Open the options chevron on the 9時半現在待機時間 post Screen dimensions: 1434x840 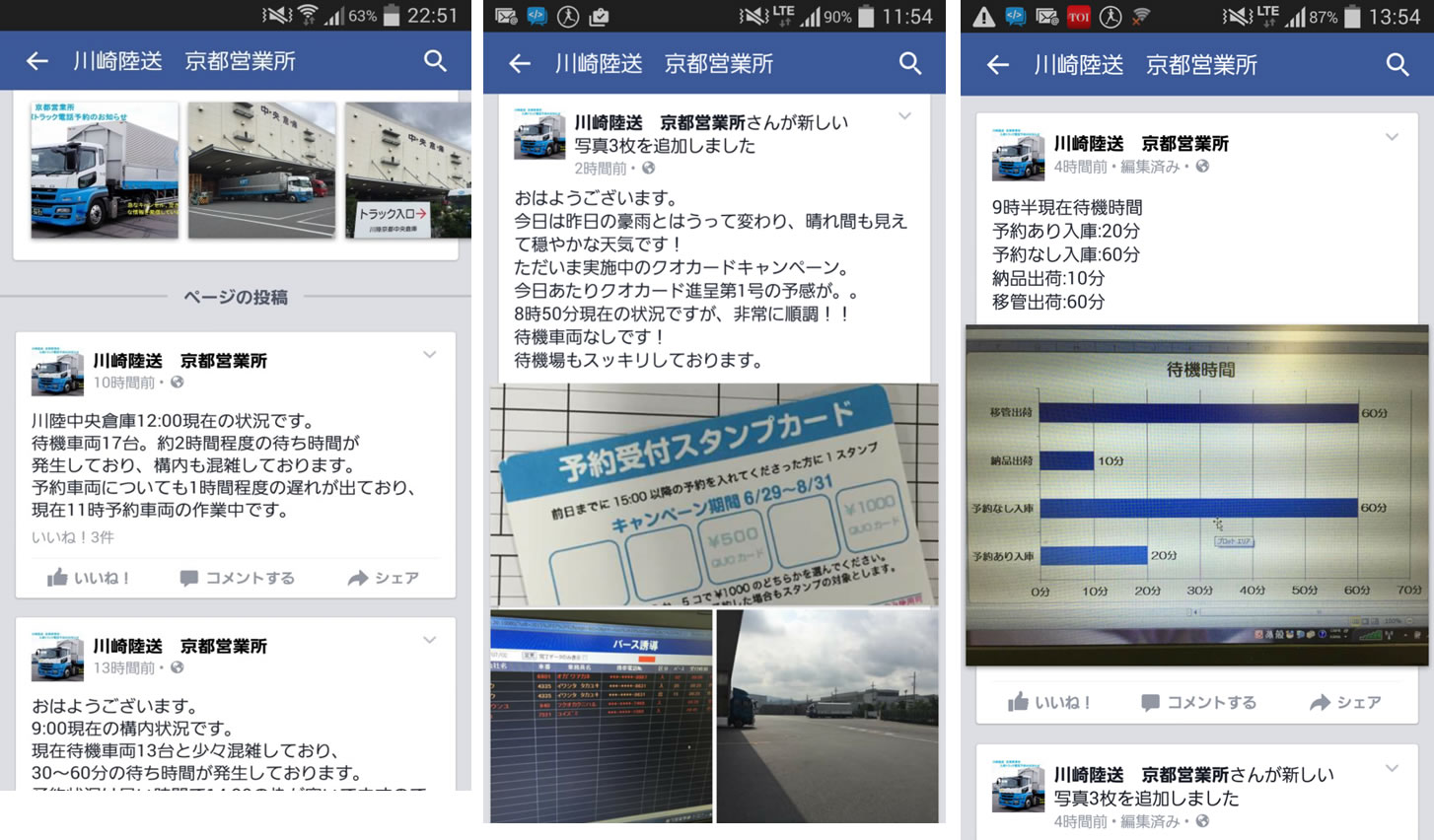click(x=1392, y=137)
